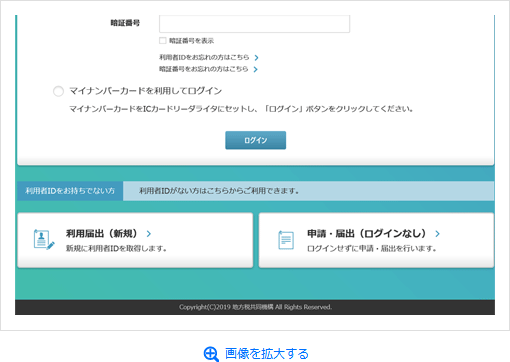Click マイナンバーカードをICカードリーダライタにセットし instruction text
This screenshot has width=510, height=362.
241,109
